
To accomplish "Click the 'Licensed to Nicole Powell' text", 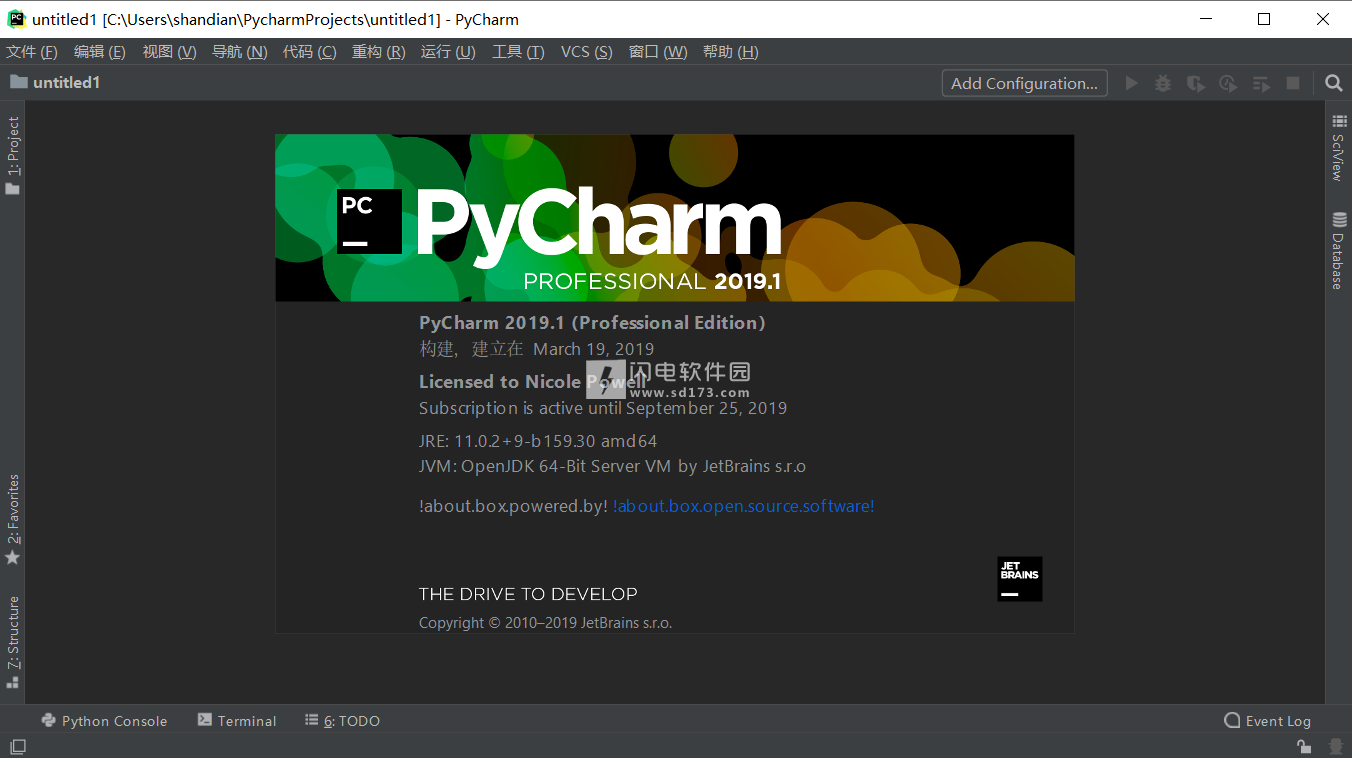I will click(532, 381).
